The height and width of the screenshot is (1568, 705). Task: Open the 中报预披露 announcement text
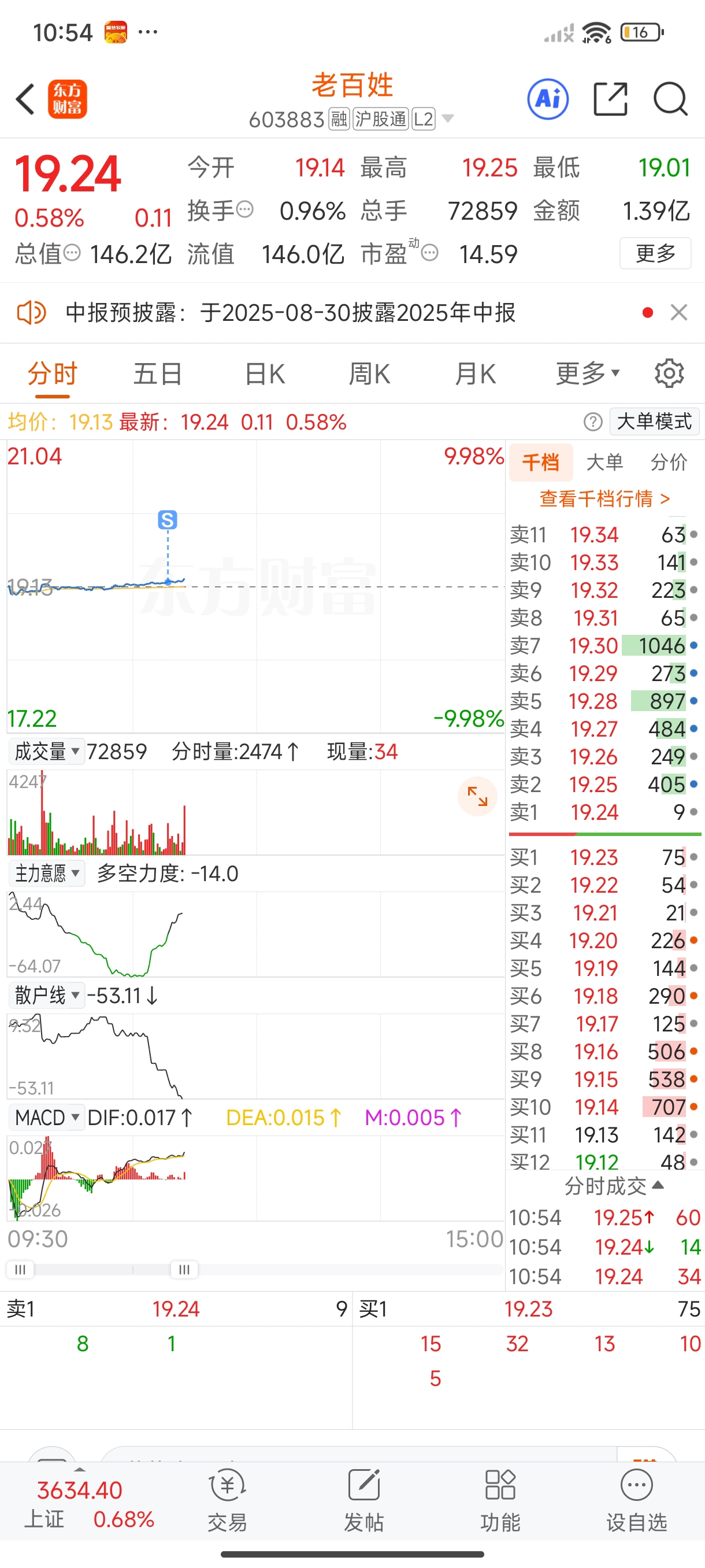pos(290,312)
